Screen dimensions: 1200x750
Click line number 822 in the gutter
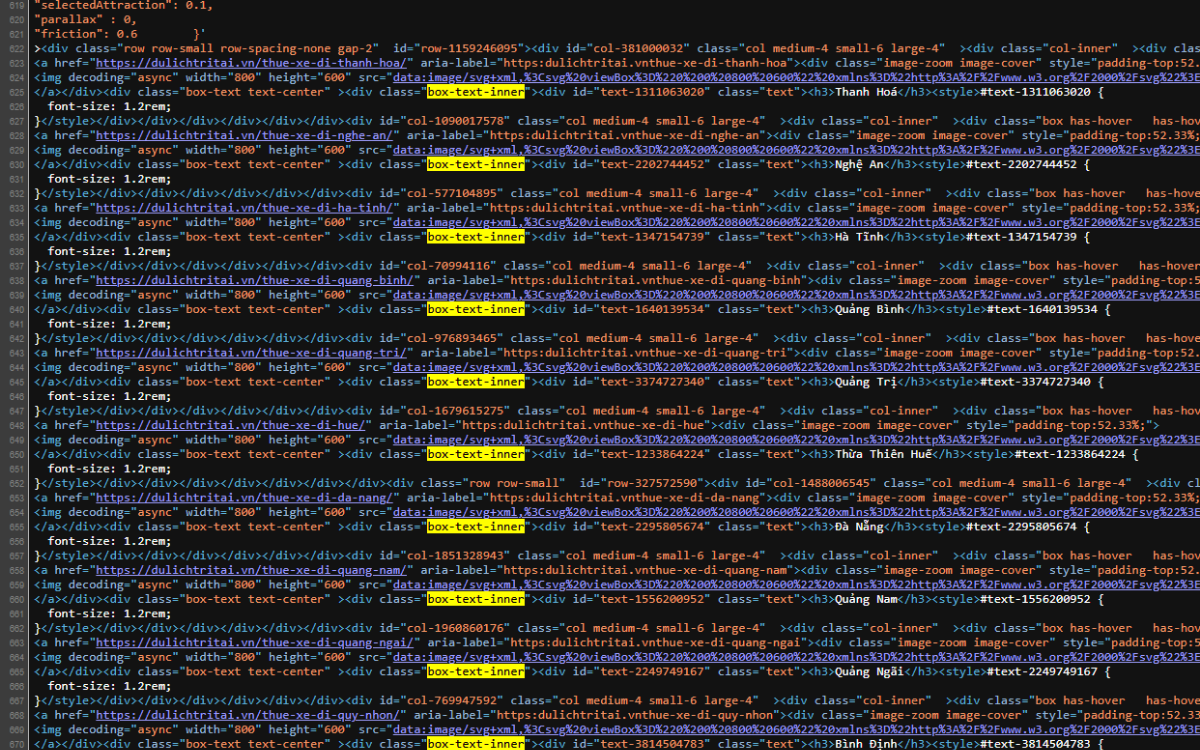(18, 48)
